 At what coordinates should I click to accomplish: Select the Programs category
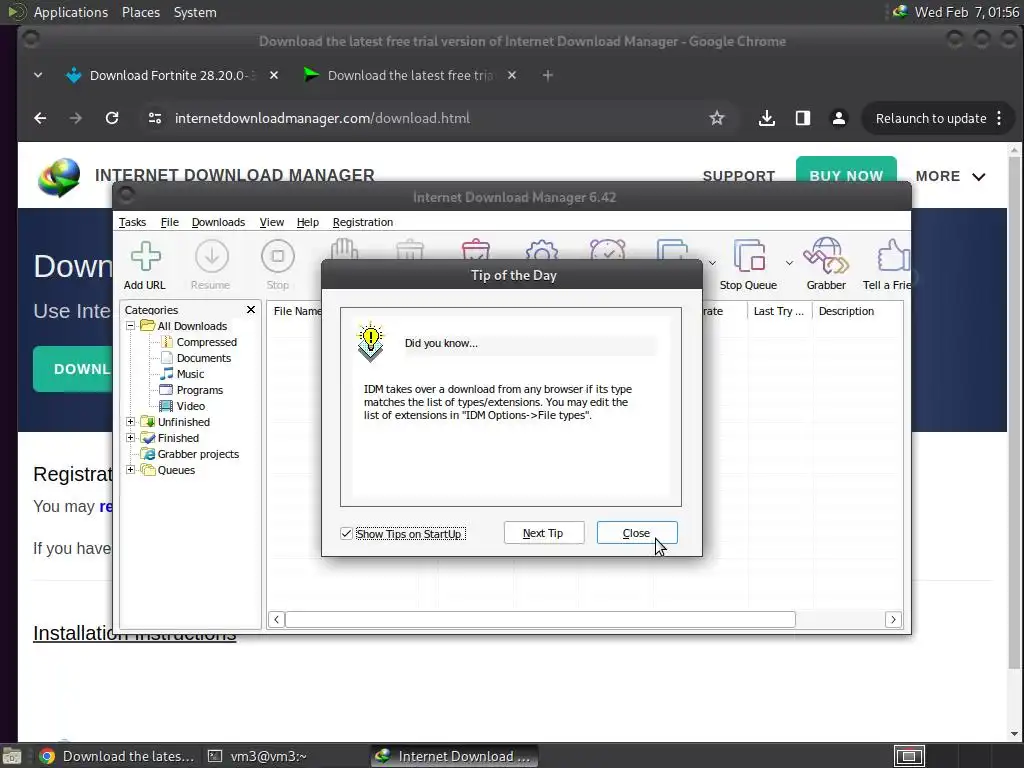(191, 390)
